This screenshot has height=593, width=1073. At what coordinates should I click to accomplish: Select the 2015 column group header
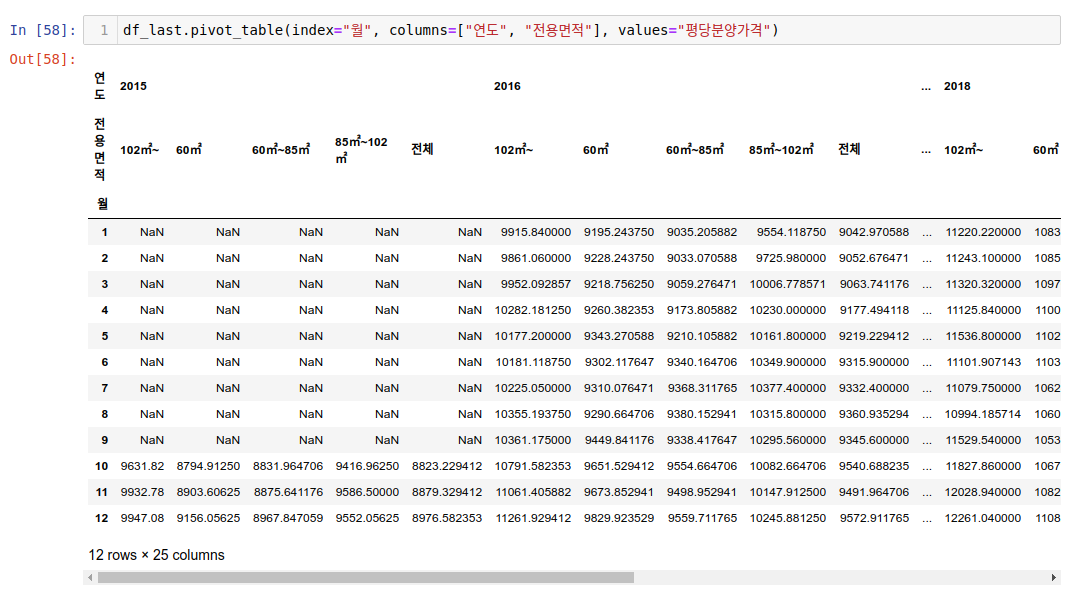tap(133, 86)
